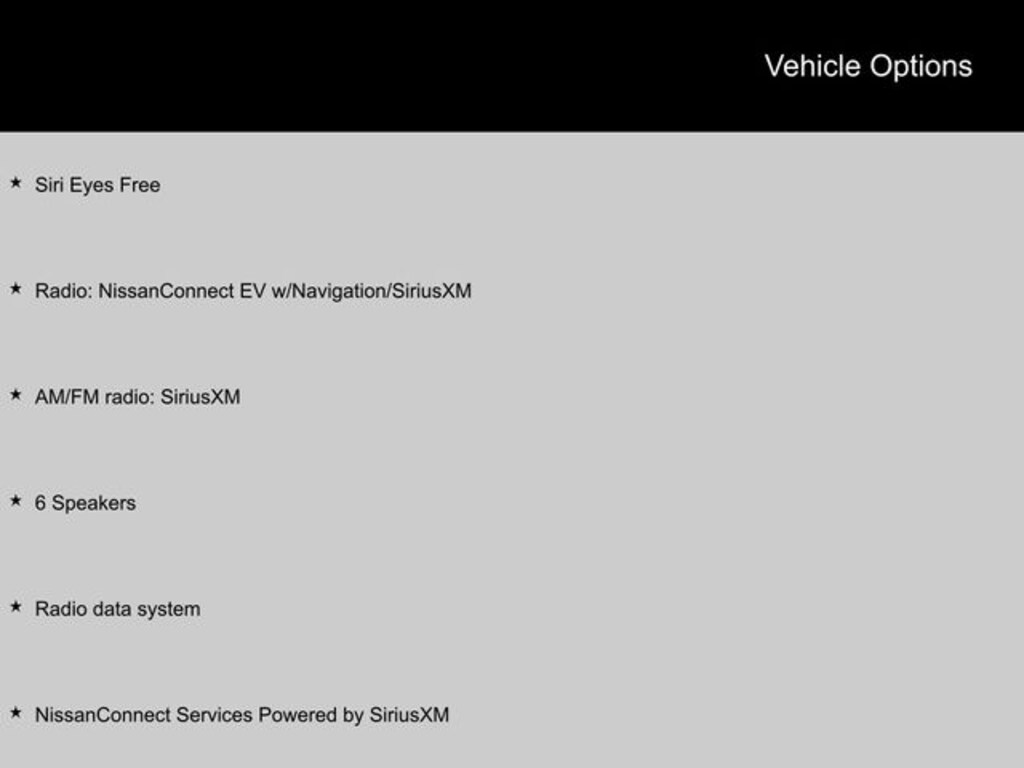Screen dimensions: 1024x768
Task: Click the Vehicle Options heading
Action: 867,66
